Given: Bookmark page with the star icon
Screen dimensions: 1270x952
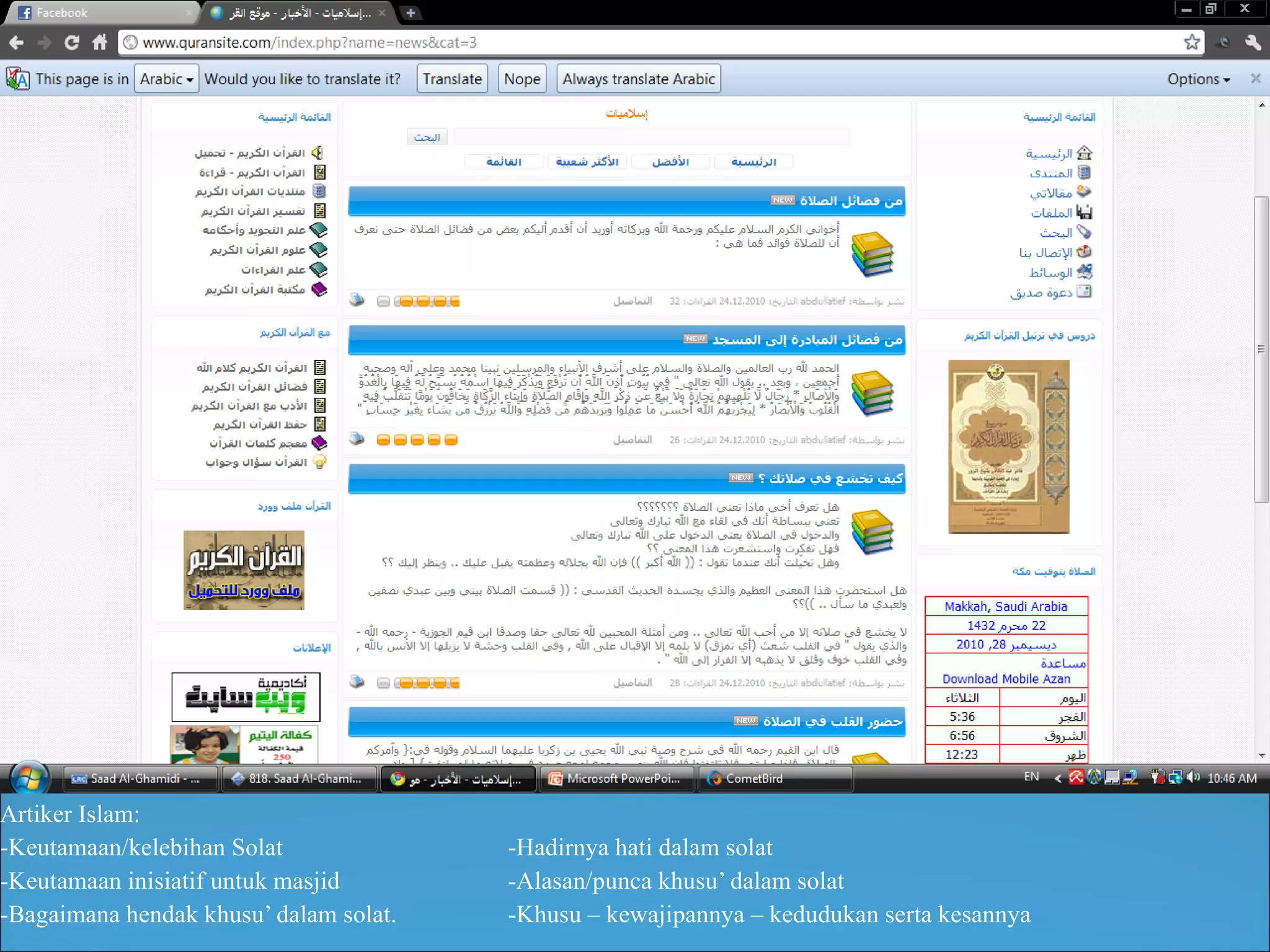Looking at the screenshot, I should point(1191,42).
